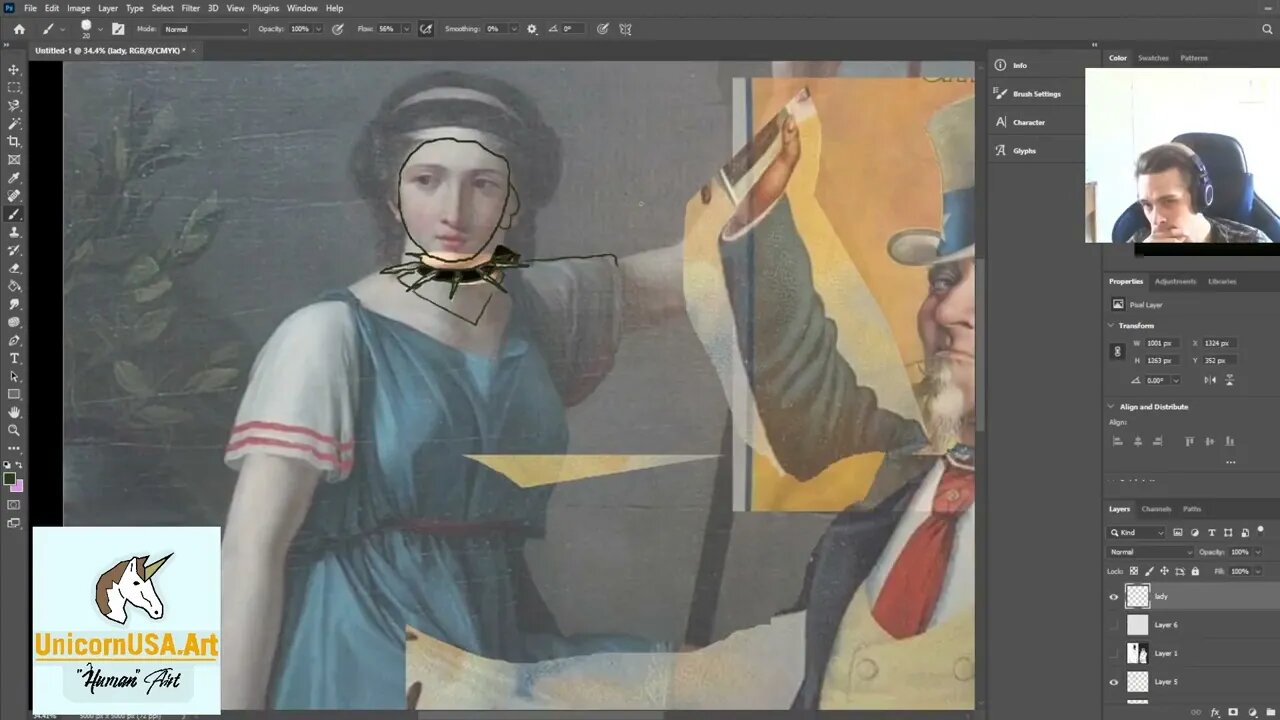
Task: Open the blending Mode dropdown in options bar
Action: pos(205,29)
